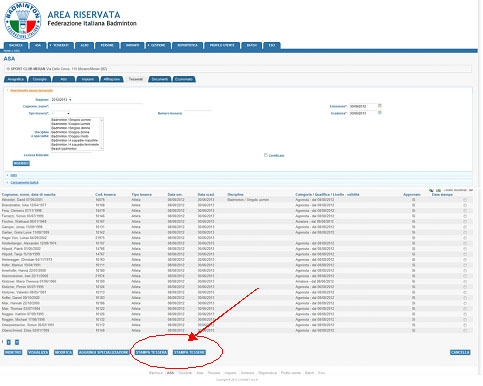Switch to the Economato sub-tab
The image size is (483, 386).
click(x=184, y=79)
